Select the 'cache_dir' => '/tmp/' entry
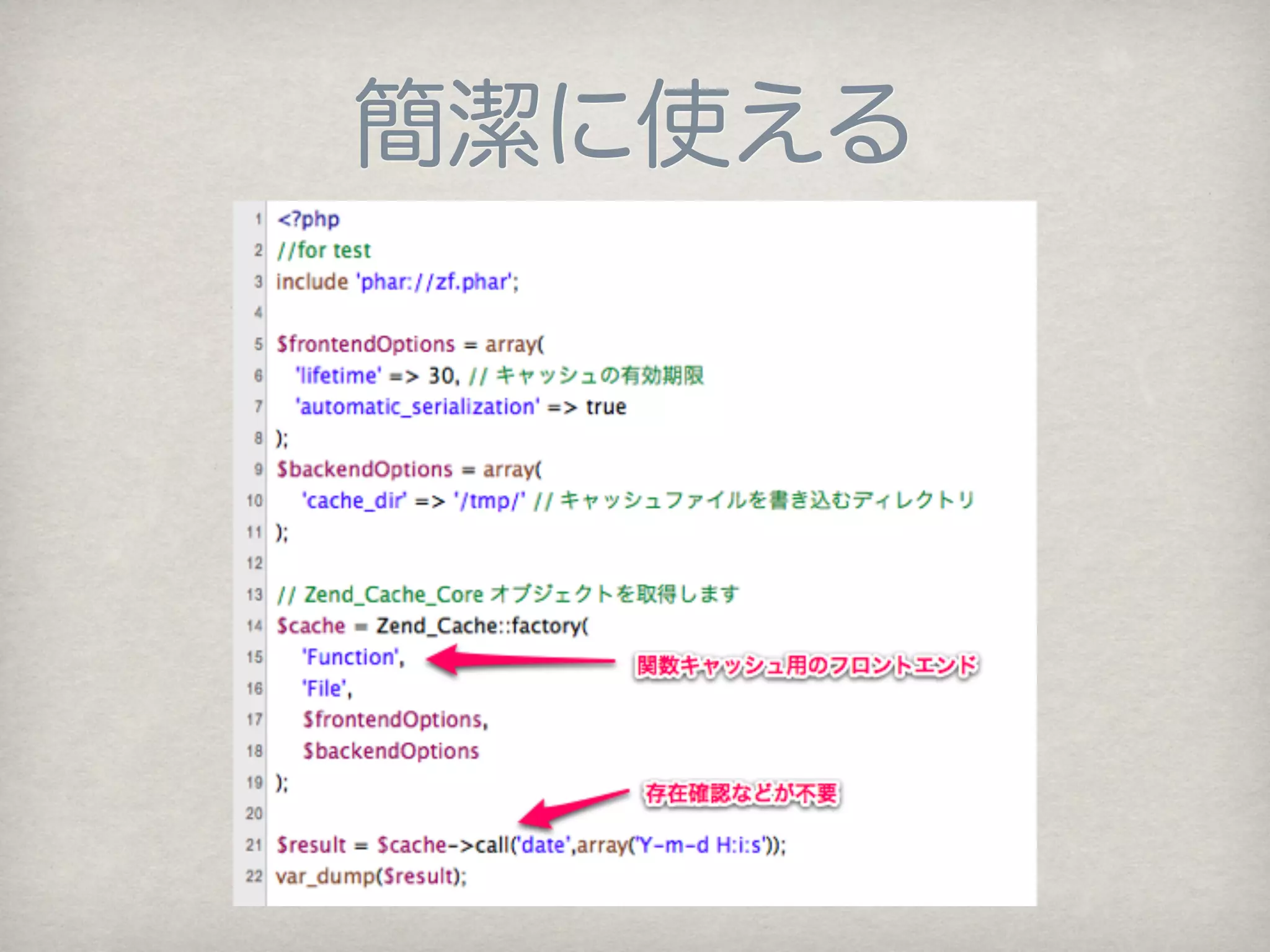Viewport: 1270px width, 952px height. [414, 501]
